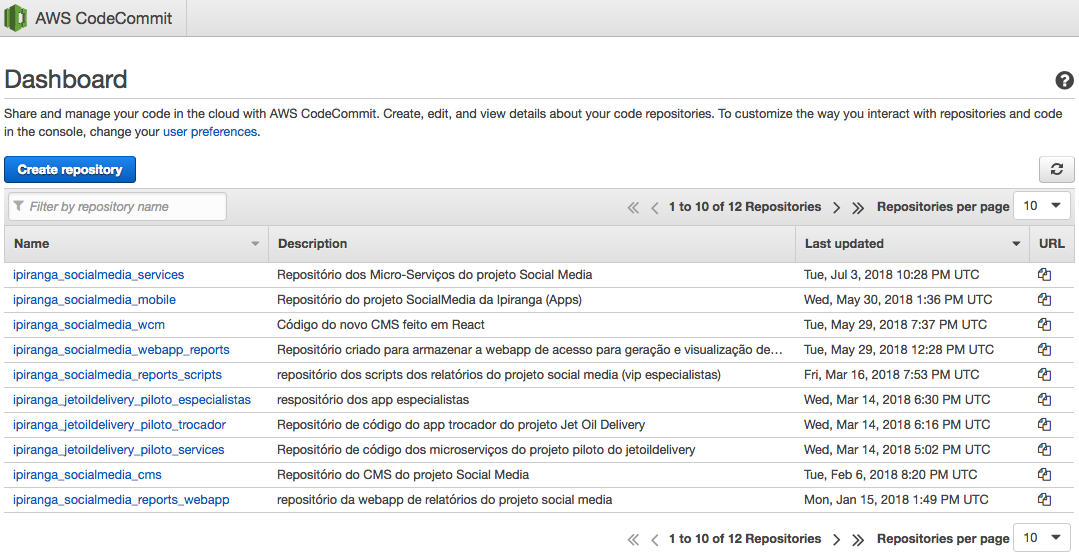Viewport: 1079px width, 558px height.
Task: Click the Description column header
Action: (313, 244)
